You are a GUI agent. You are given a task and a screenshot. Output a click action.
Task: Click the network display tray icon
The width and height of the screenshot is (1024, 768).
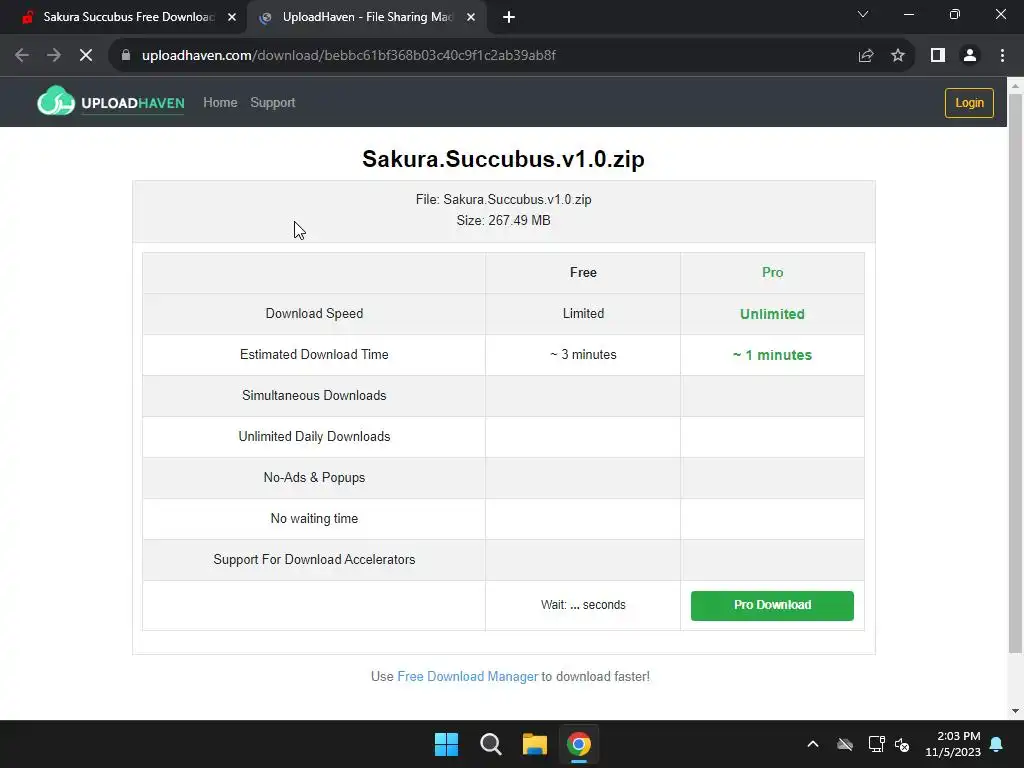[876, 744]
